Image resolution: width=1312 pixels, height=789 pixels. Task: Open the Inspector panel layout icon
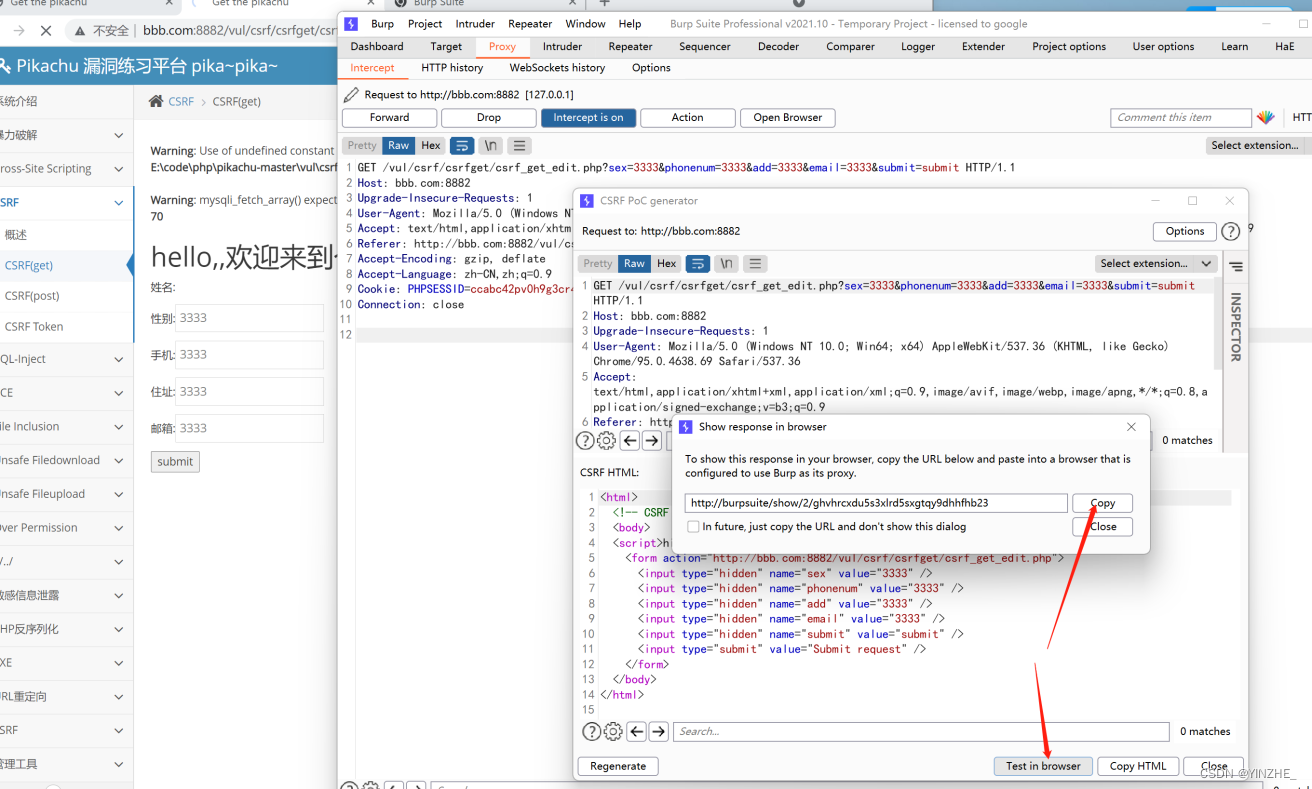pyautogui.click(x=1236, y=267)
